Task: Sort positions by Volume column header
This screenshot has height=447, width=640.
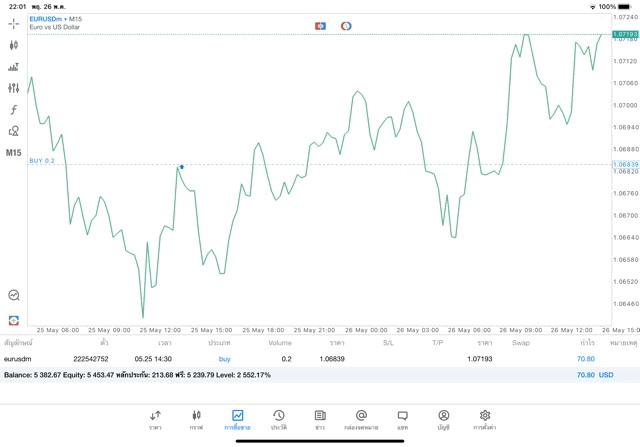Action: 280,343
